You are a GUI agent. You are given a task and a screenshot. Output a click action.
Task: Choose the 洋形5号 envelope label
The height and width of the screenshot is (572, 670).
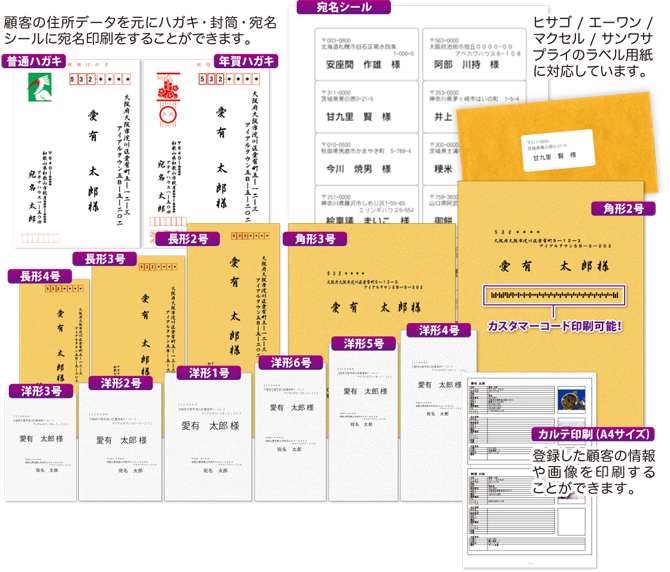point(363,343)
